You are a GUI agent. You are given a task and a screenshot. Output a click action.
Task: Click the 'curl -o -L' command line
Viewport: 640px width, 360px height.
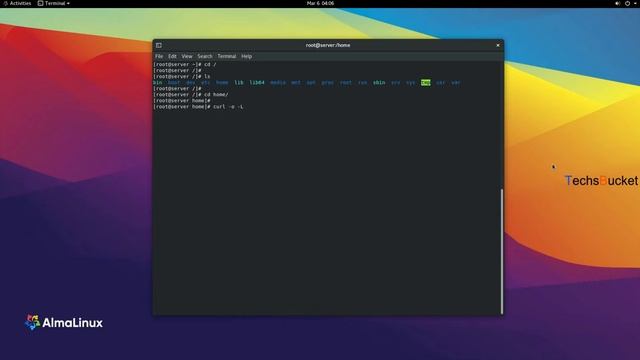coord(198,107)
